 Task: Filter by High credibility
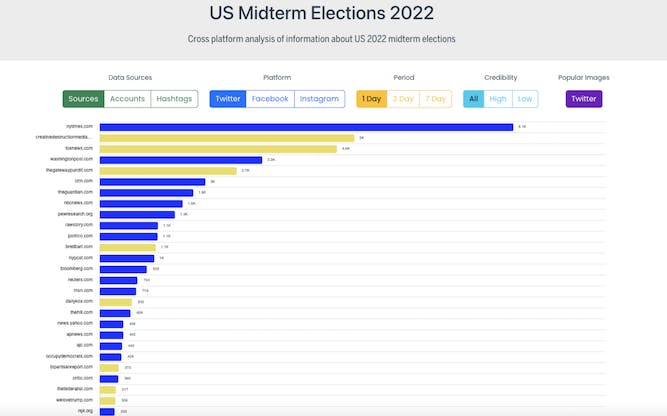(x=498, y=99)
